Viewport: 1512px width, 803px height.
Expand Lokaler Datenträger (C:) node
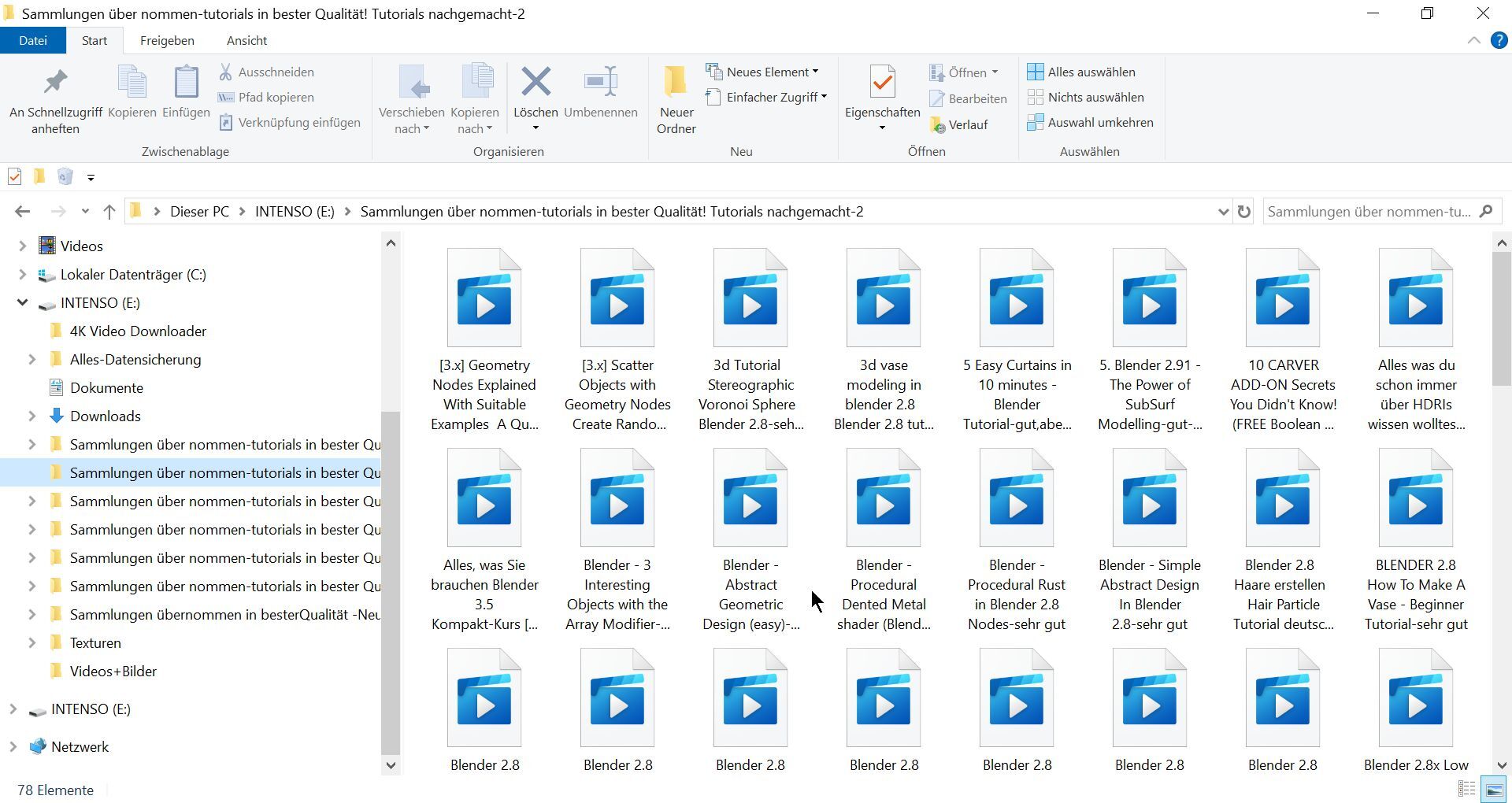coord(22,275)
